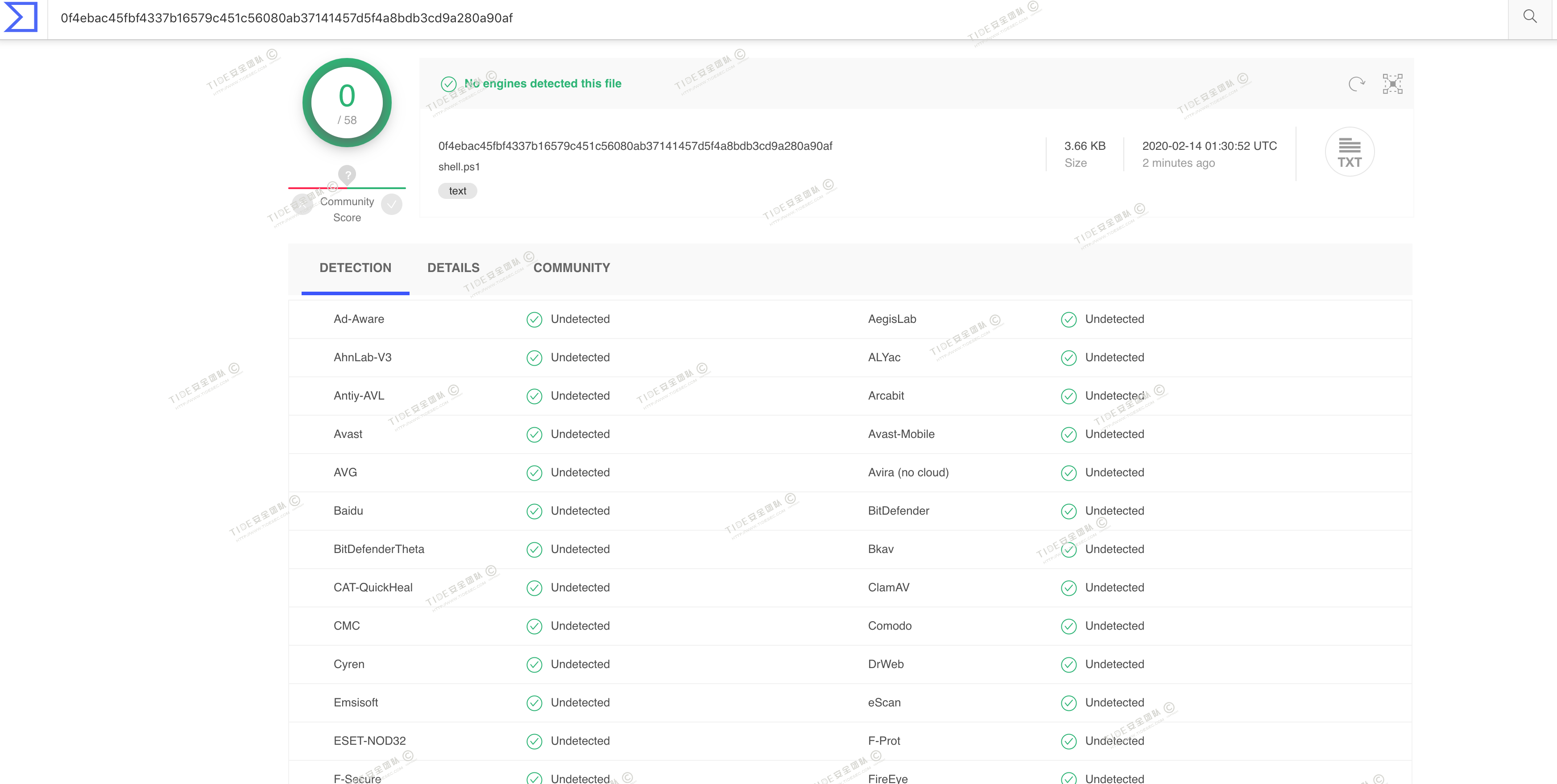Click the file hash text in summary
1557x784 pixels.
635,145
